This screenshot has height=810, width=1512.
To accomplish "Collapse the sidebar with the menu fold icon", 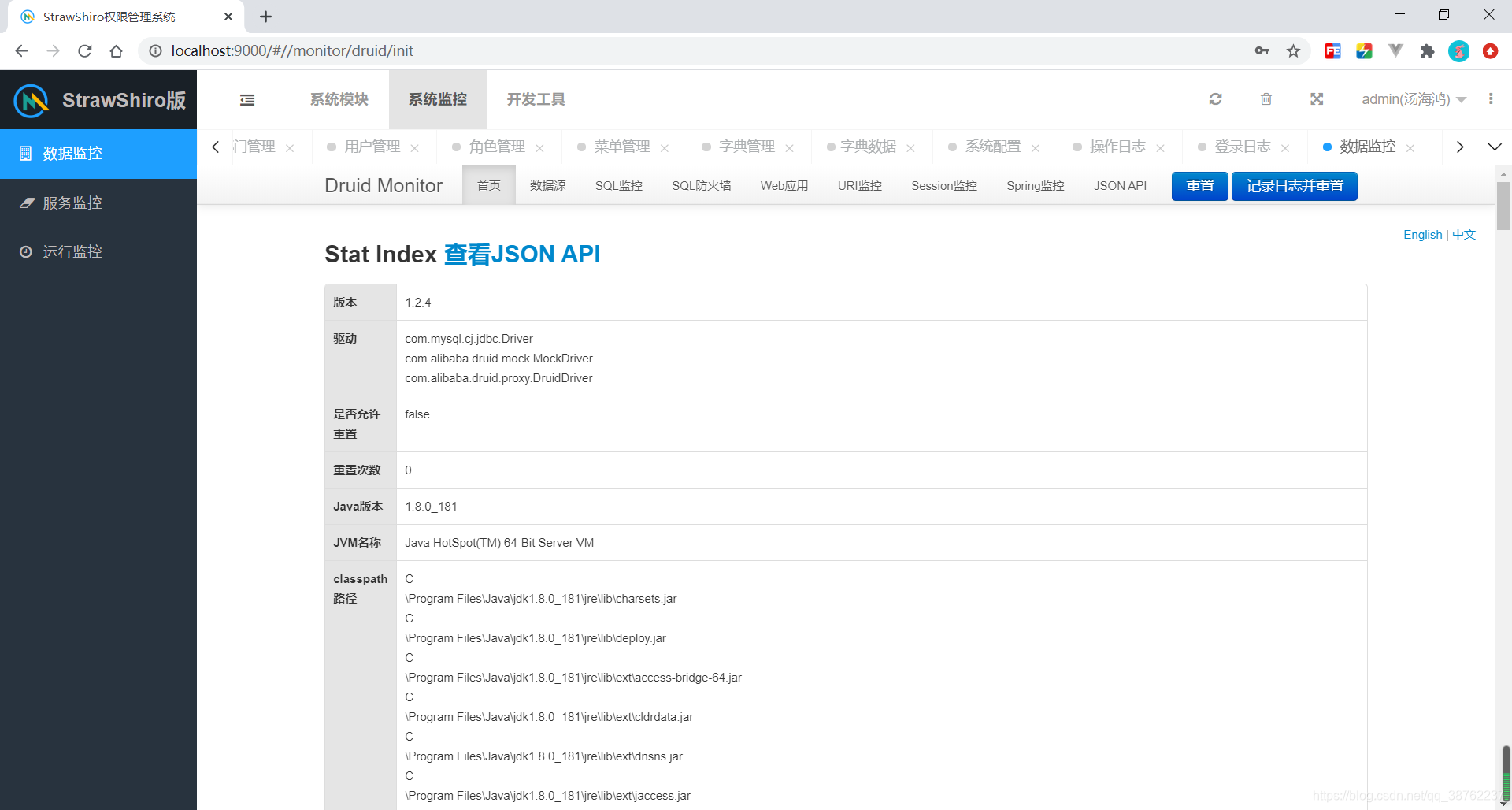I will click(247, 99).
